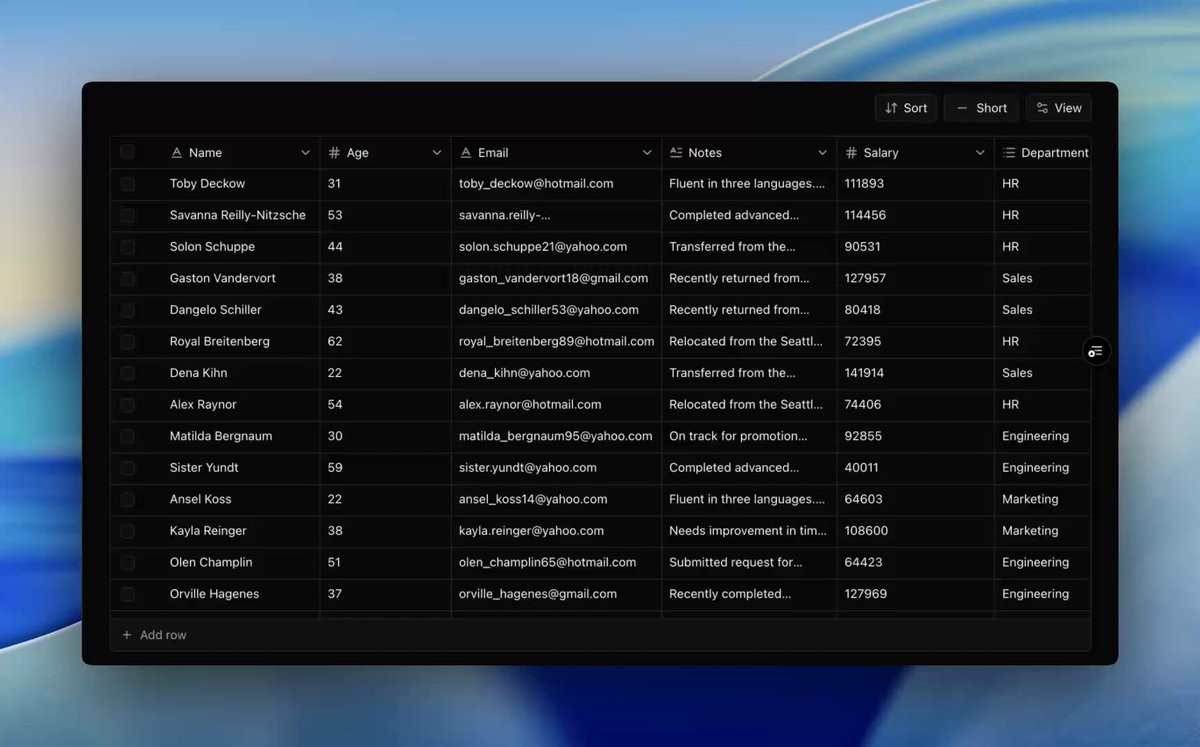Check the checkbox for Toby Deckow row

127,184
